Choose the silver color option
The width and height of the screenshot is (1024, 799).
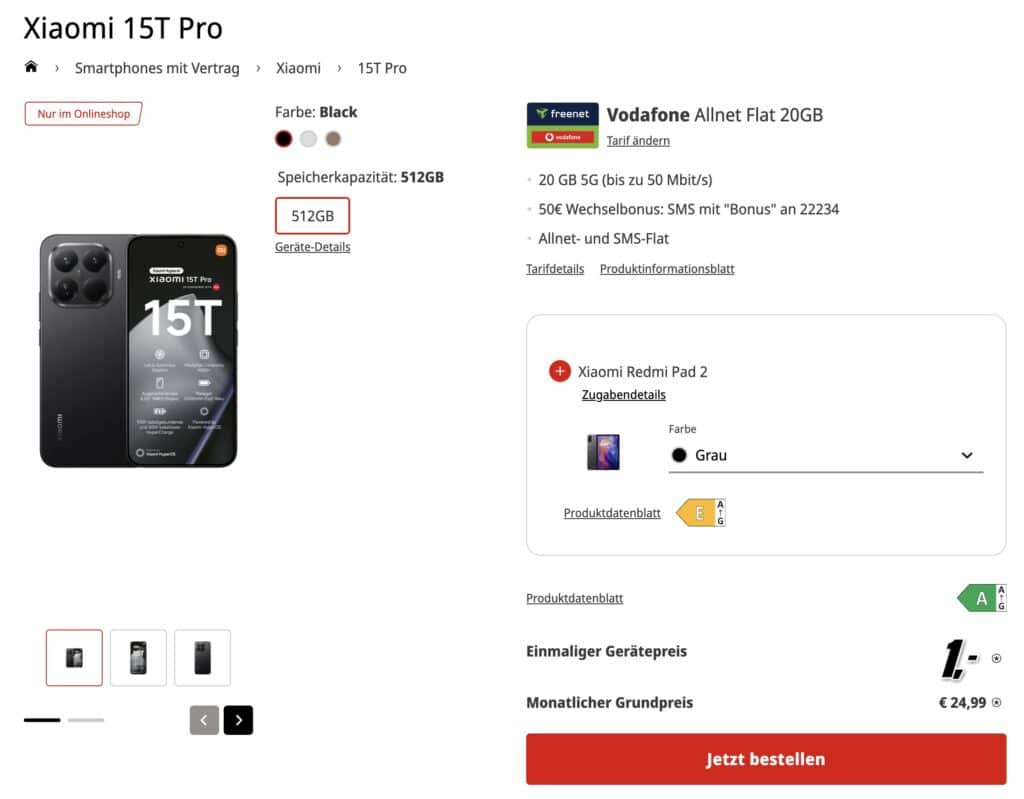[x=309, y=138]
